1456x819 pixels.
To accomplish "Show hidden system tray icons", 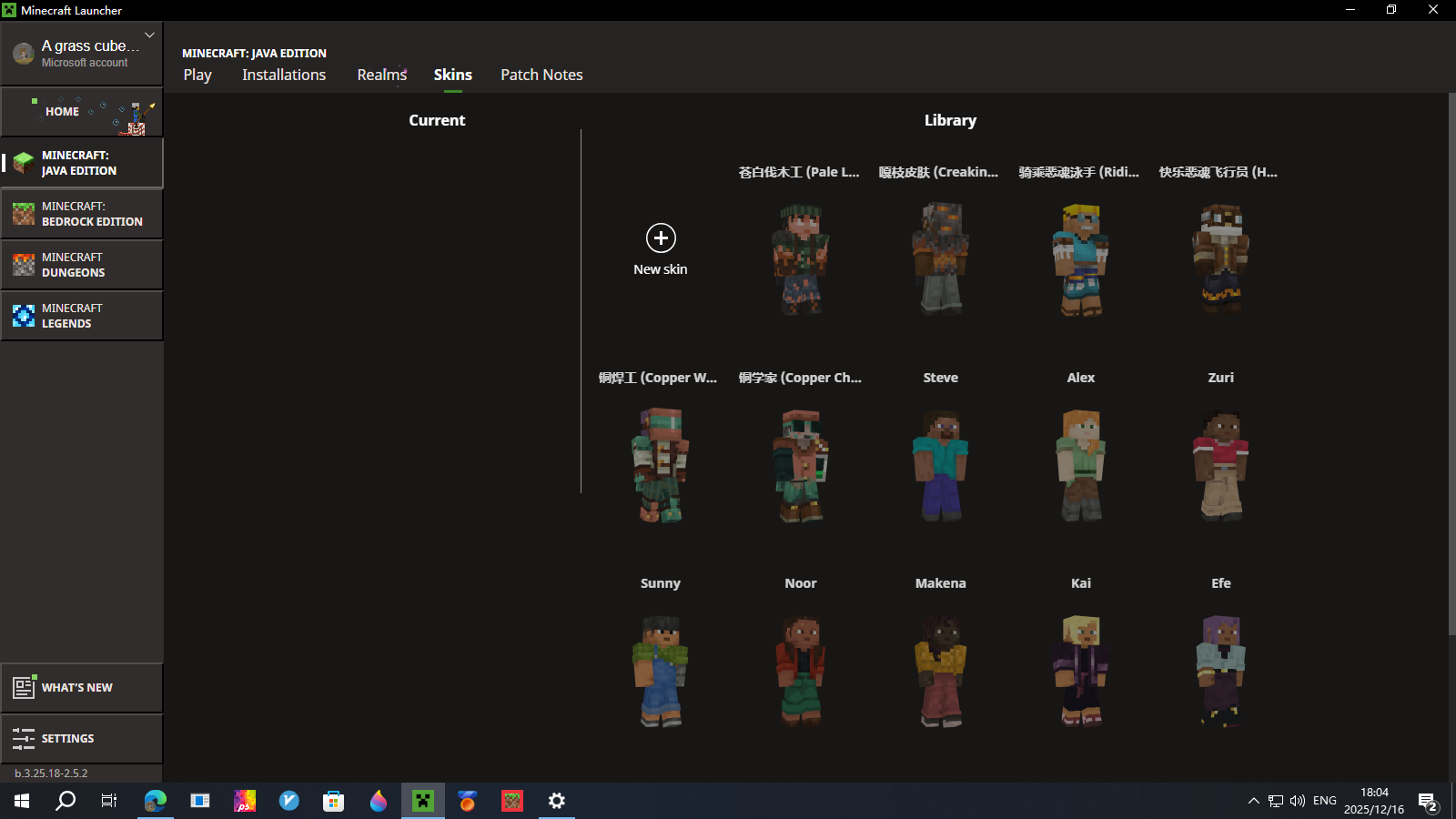I will click(x=1254, y=801).
